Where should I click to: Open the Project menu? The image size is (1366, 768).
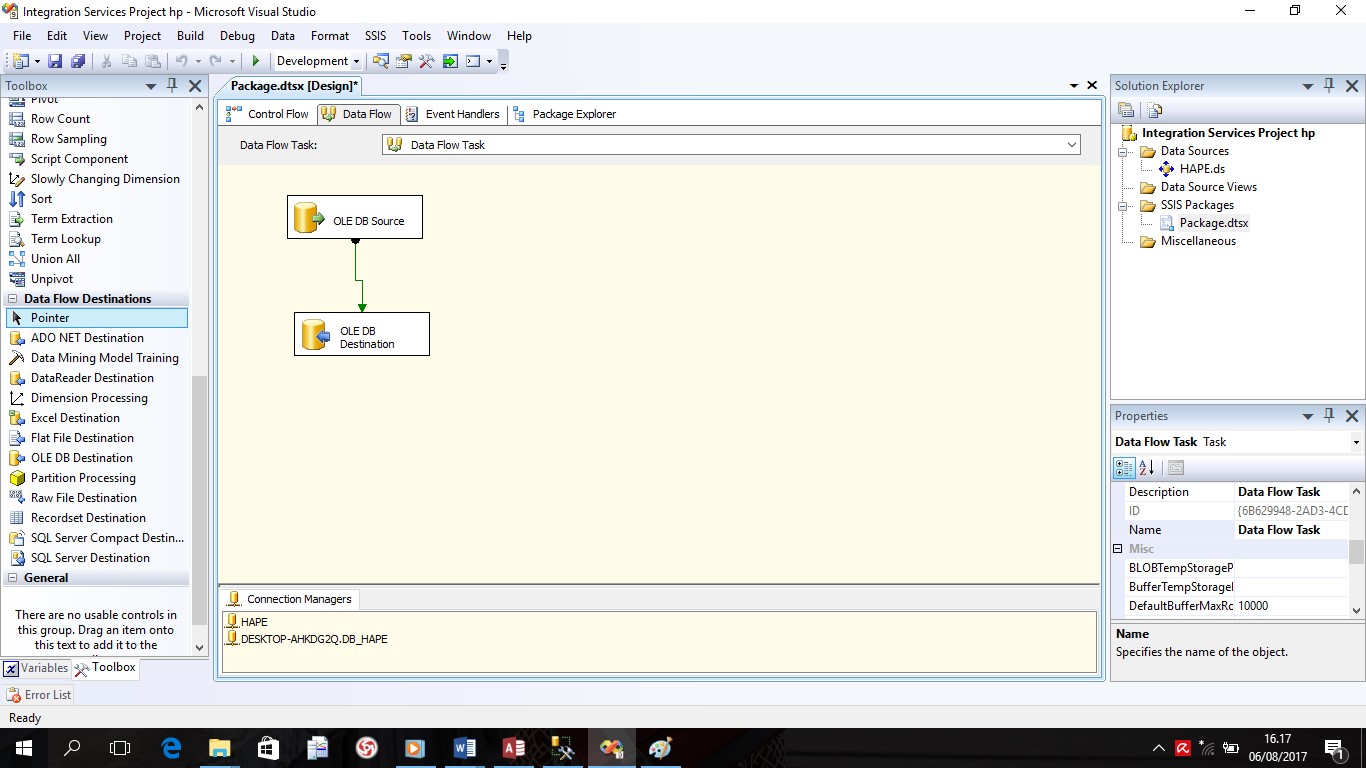coord(142,36)
